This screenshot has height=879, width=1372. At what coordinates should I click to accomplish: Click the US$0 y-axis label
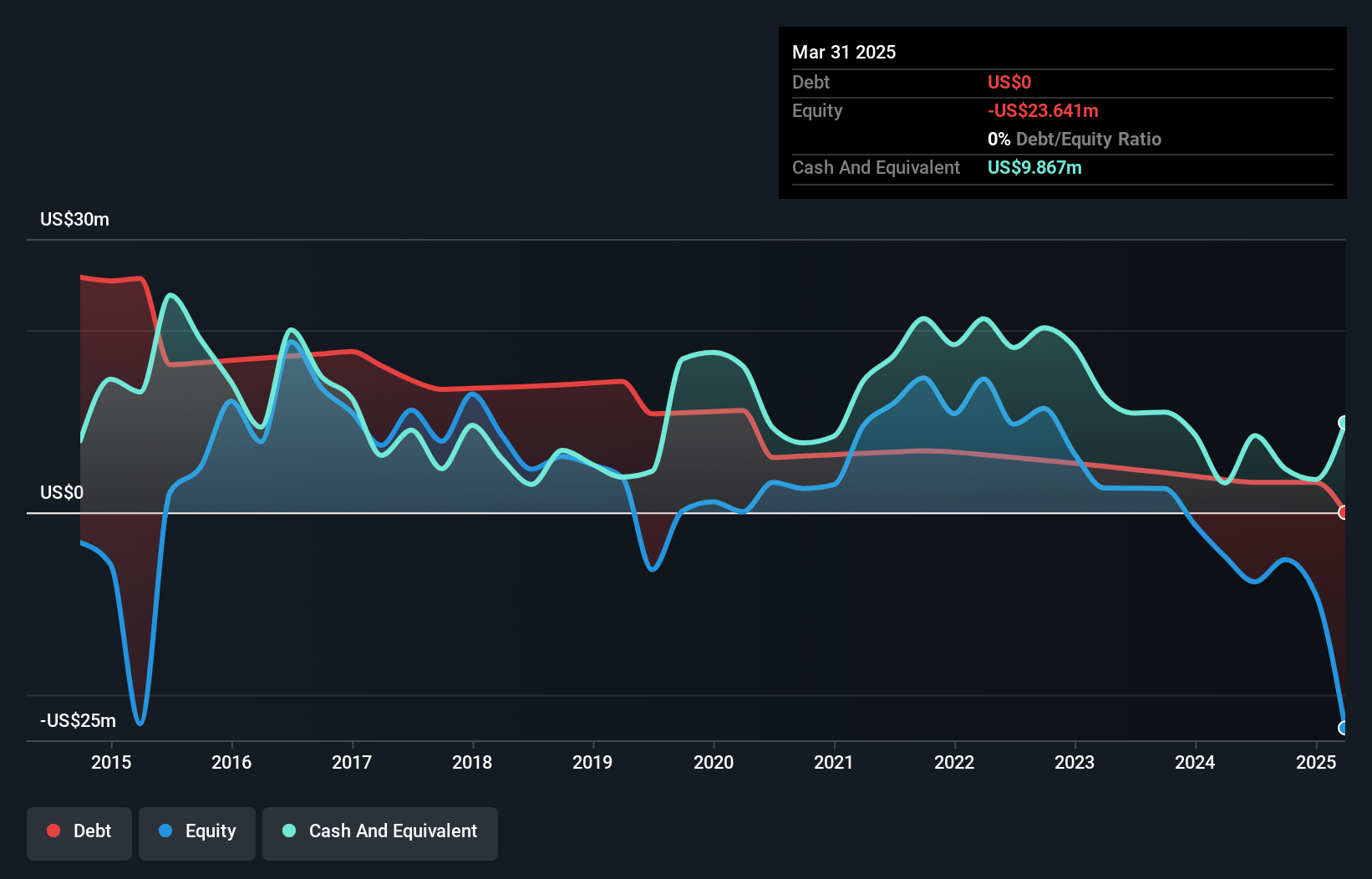pos(62,493)
